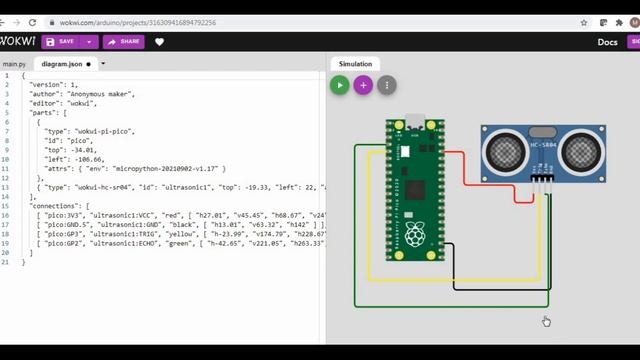Open the file tabs dropdown arrow
Image resolution: width=640 pixels, height=360 pixels.
103,64
